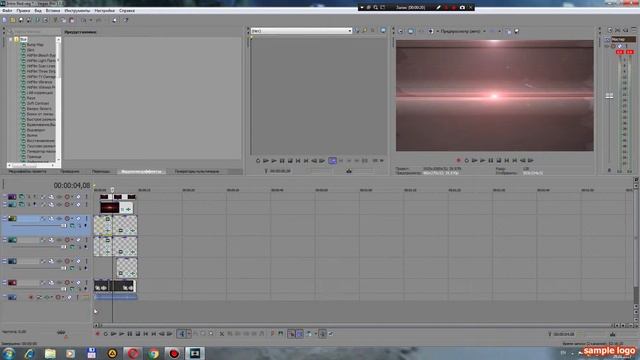This screenshot has width=640, height=360.
Task: Play the clip in Trimmer window
Action: [274, 161]
